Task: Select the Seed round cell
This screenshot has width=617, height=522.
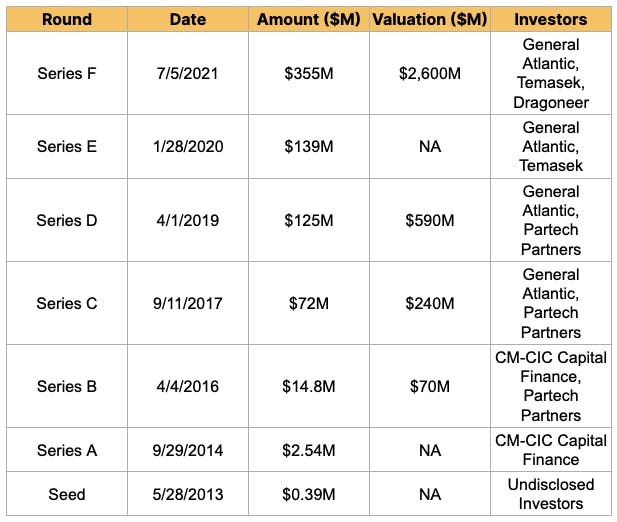Action: [67, 494]
